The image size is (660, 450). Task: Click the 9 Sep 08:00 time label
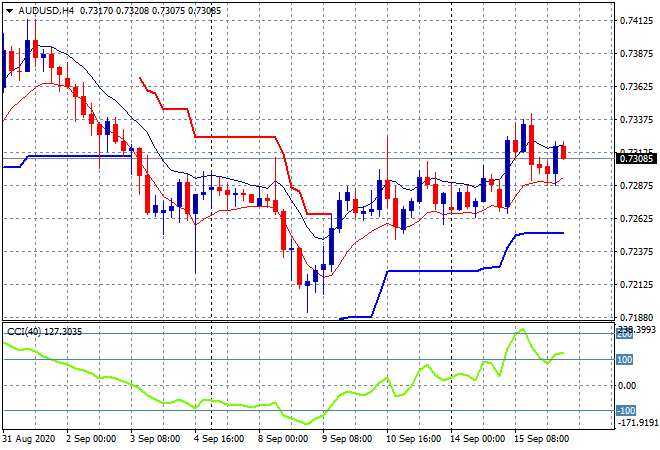pos(347,439)
